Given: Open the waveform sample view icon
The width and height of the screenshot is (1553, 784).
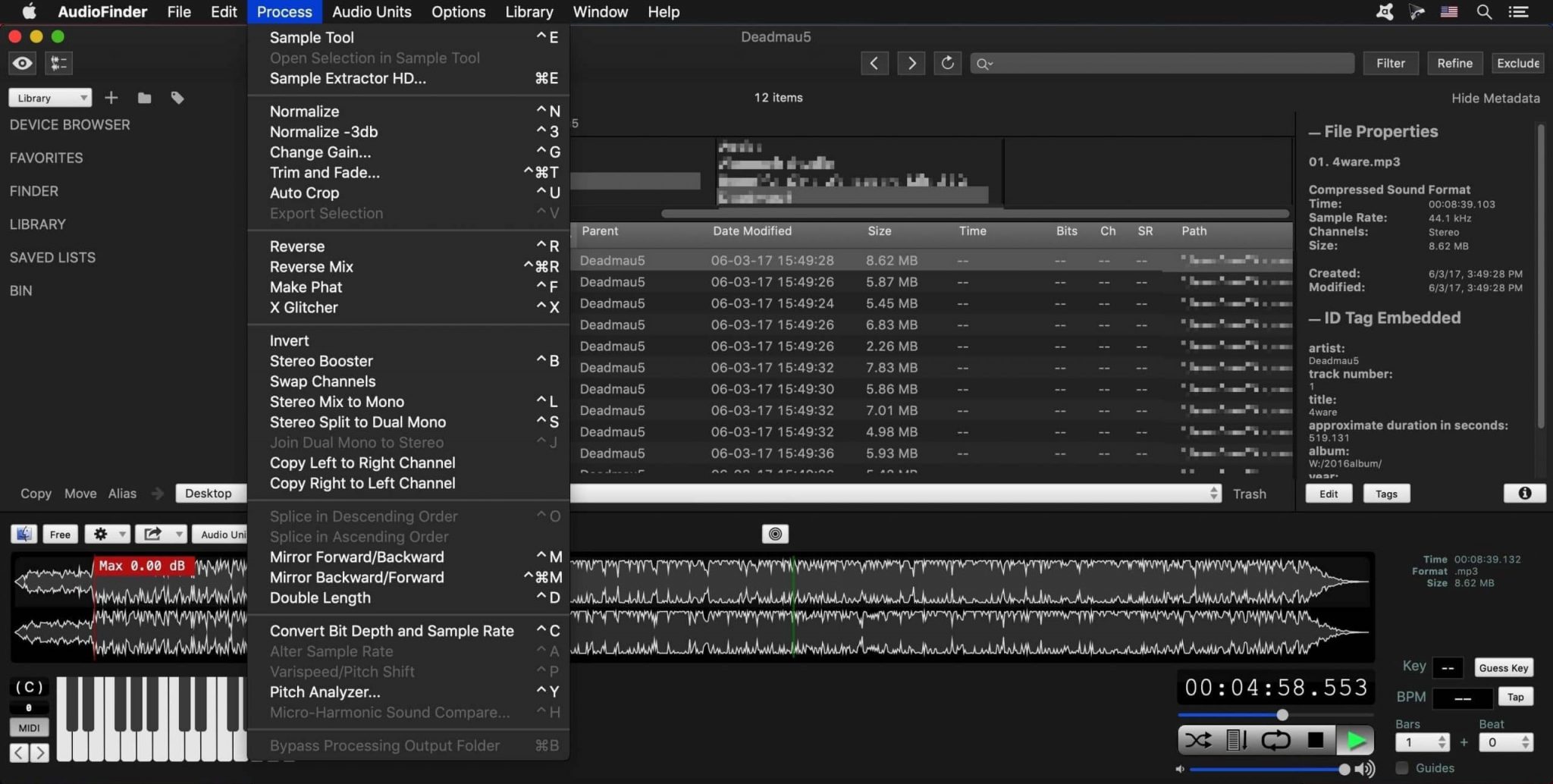Looking at the screenshot, I should [x=58, y=63].
